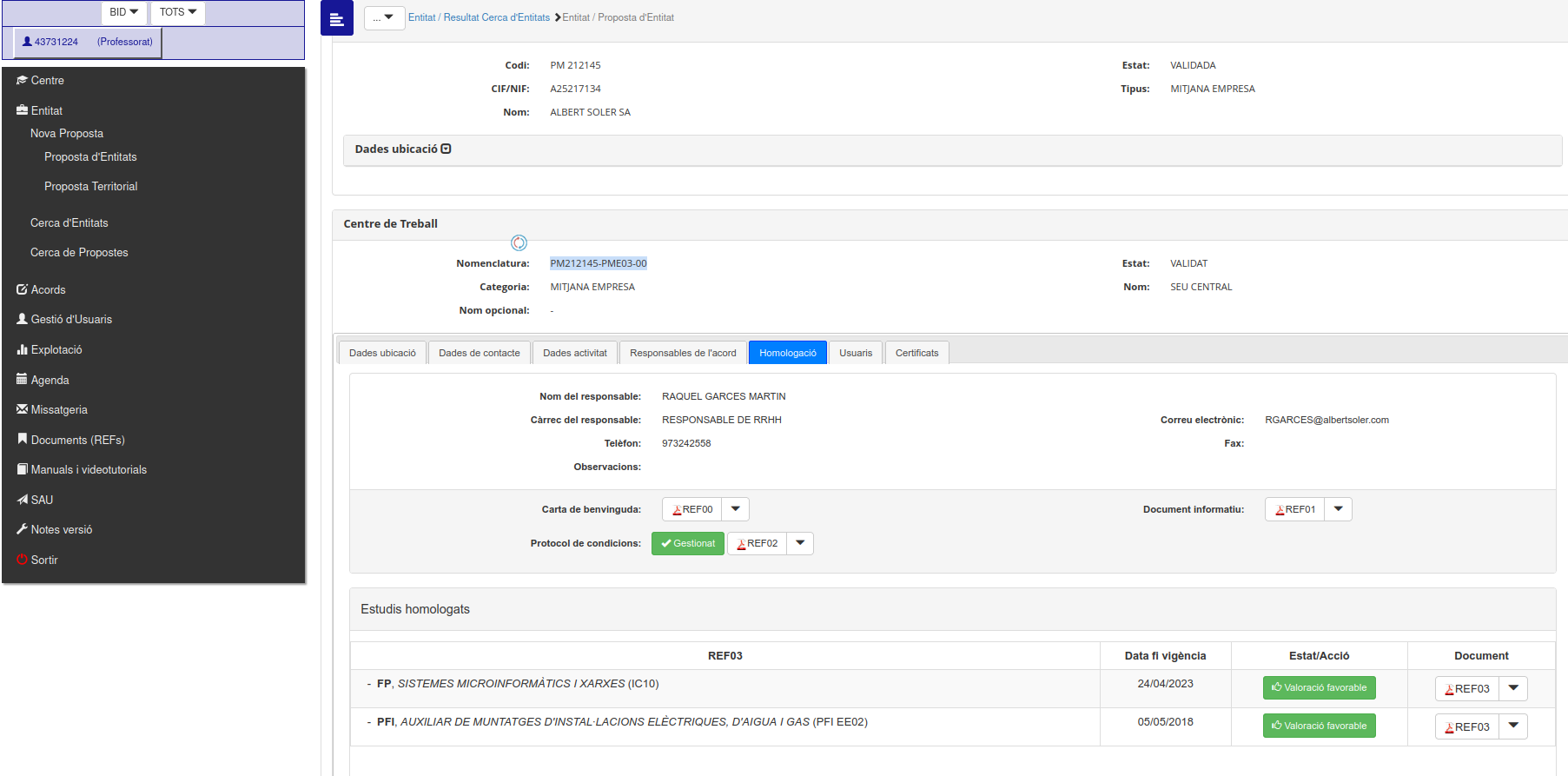This screenshot has height=776, width=1568.
Task: Open Cerca de Propostes in the sidebar
Action: (x=79, y=252)
